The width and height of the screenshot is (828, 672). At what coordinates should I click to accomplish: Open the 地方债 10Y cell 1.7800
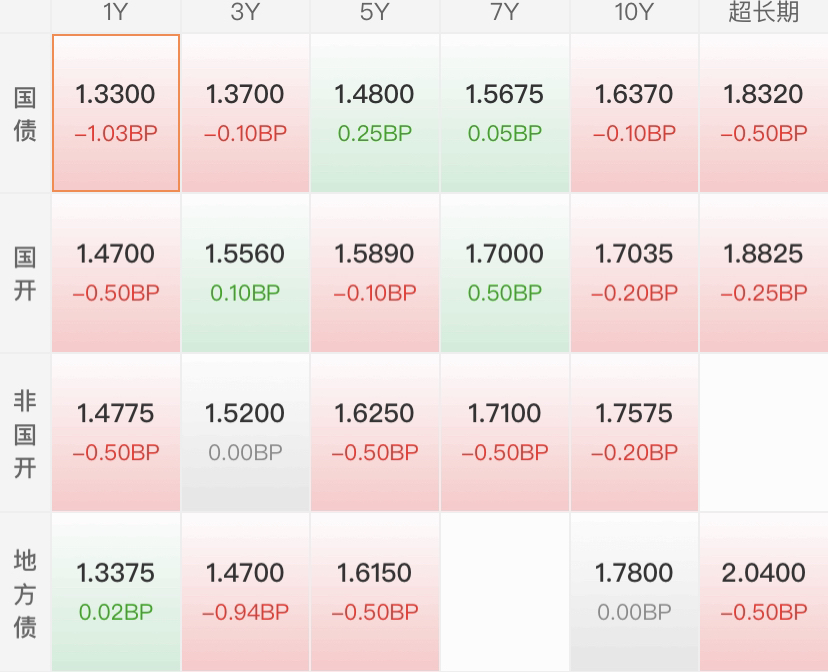634,592
